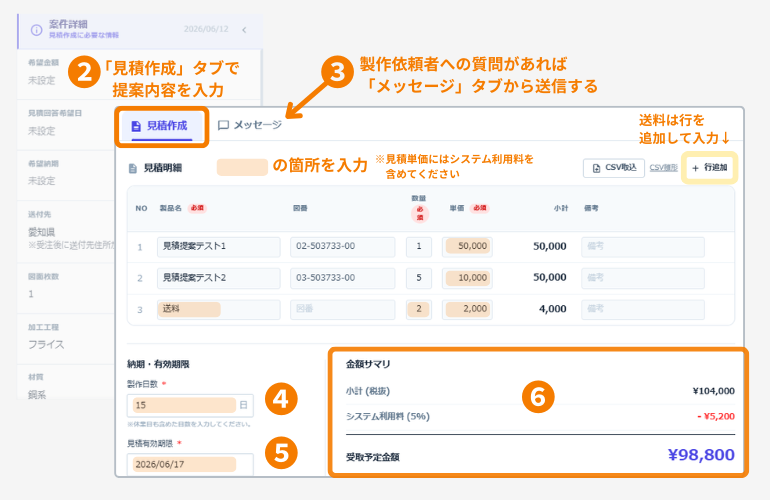
Task: Click the 図番 column header
Action: (x=300, y=208)
